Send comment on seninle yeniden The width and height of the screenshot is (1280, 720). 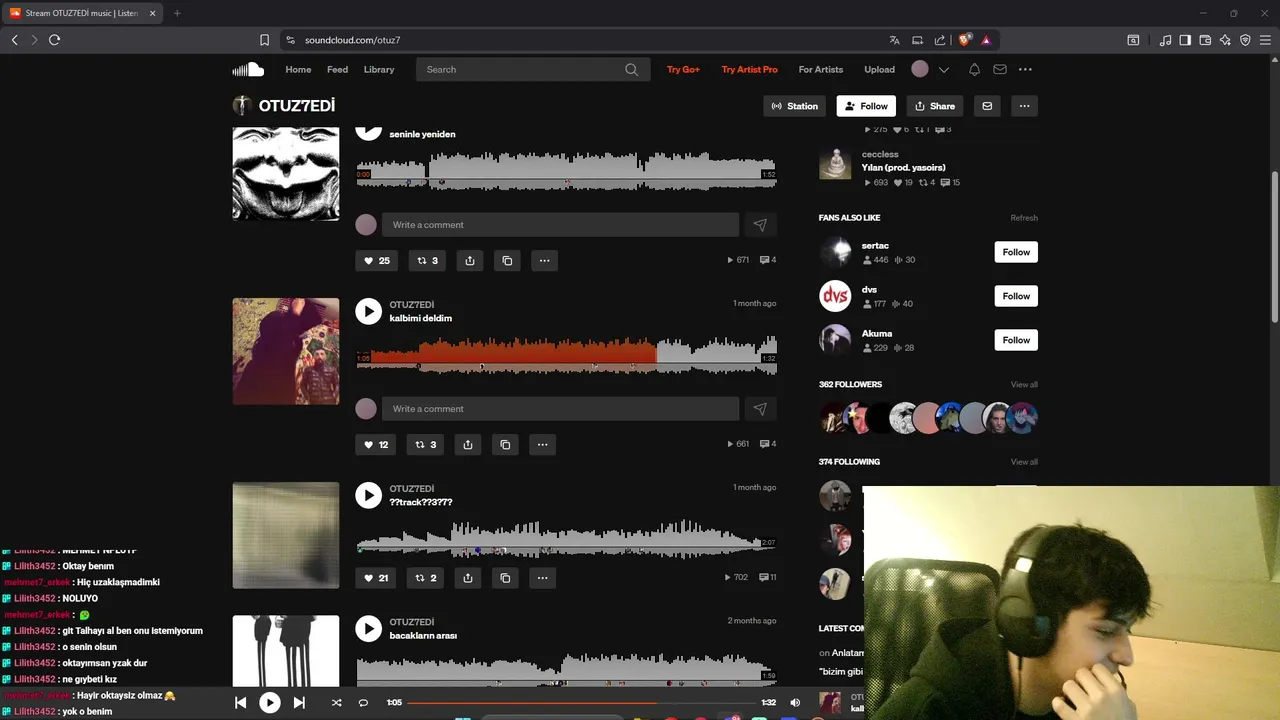760,225
